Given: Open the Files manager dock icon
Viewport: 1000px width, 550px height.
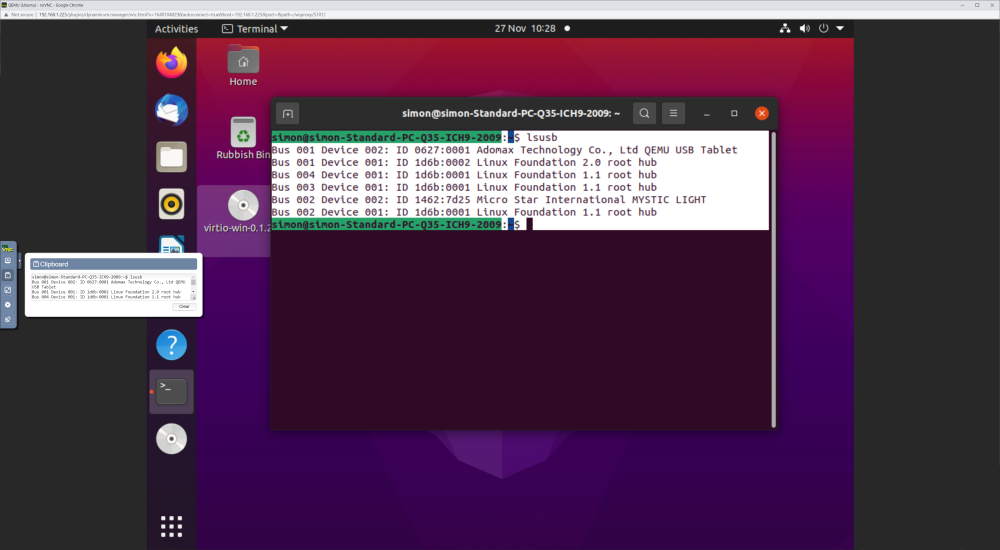Looking at the screenshot, I should pos(172,157).
